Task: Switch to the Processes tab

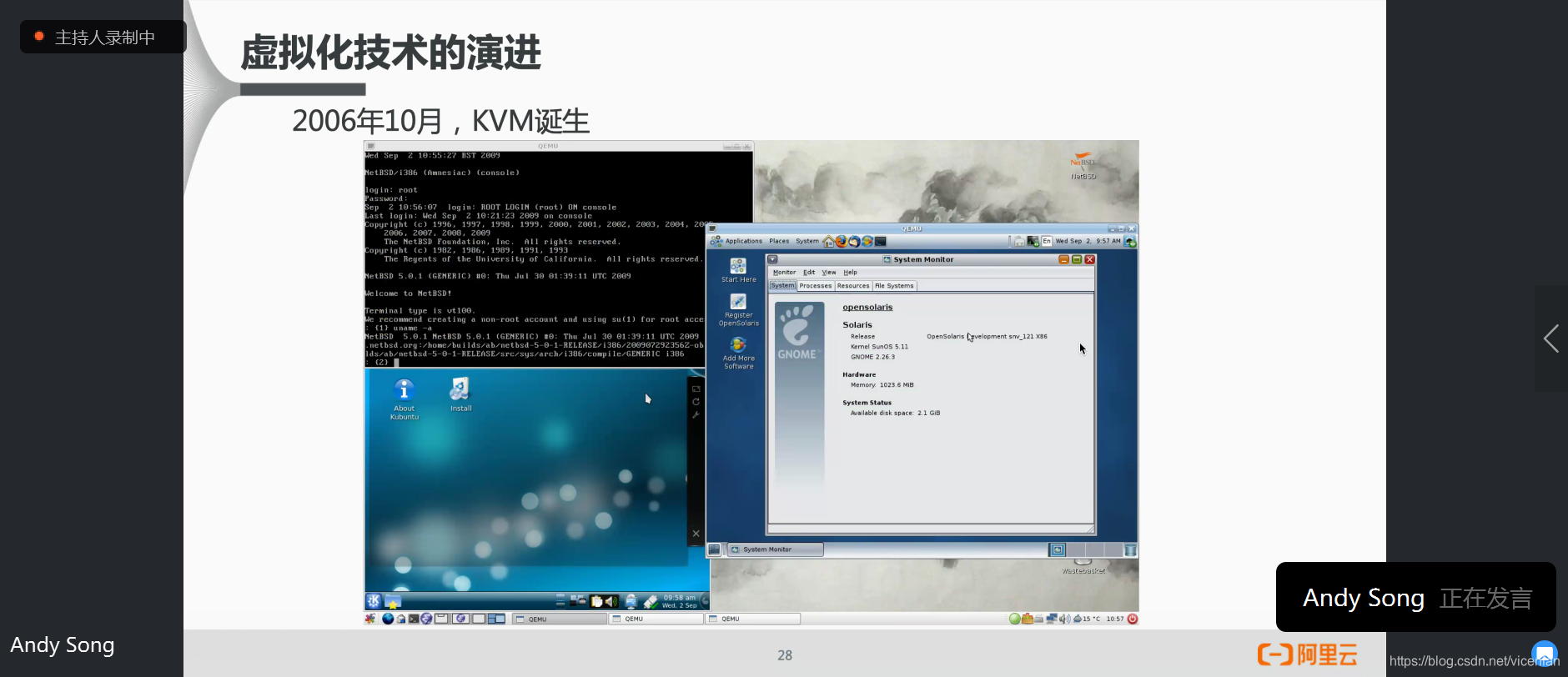Action: [x=816, y=285]
